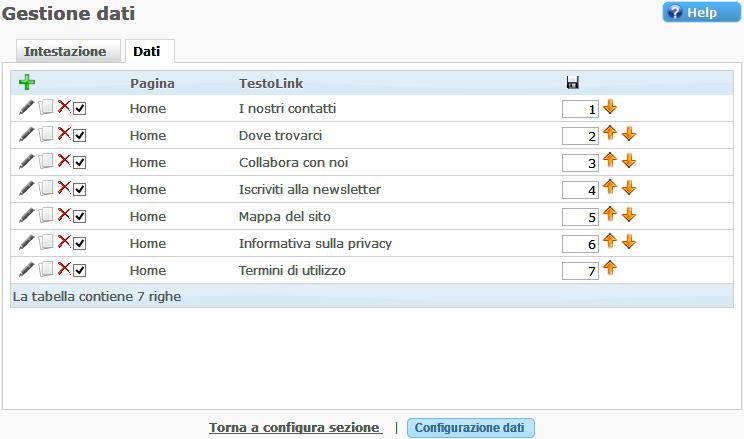Switch to the Intestazione tab
Image resolution: width=744 pixels, height=439 pixels.
tap(65, 52)
